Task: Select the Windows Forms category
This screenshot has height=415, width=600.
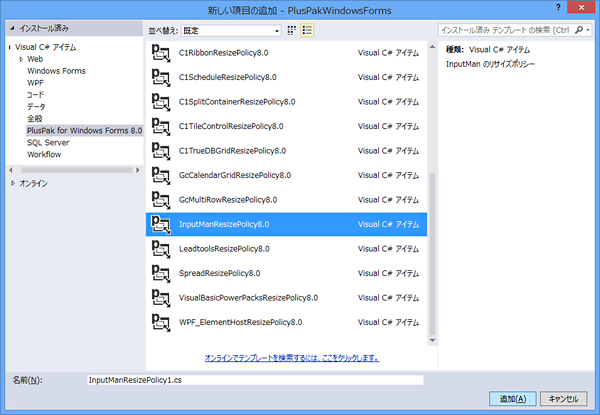Action: (x=56, y=71)
